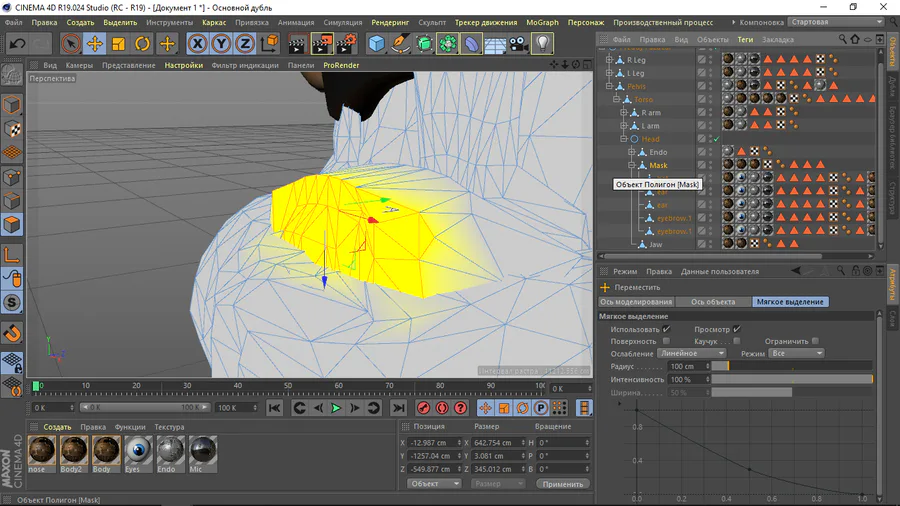This screenshot has width=900, height=506.
Task: Open the spline Pen tool
Action: (400, 44)
